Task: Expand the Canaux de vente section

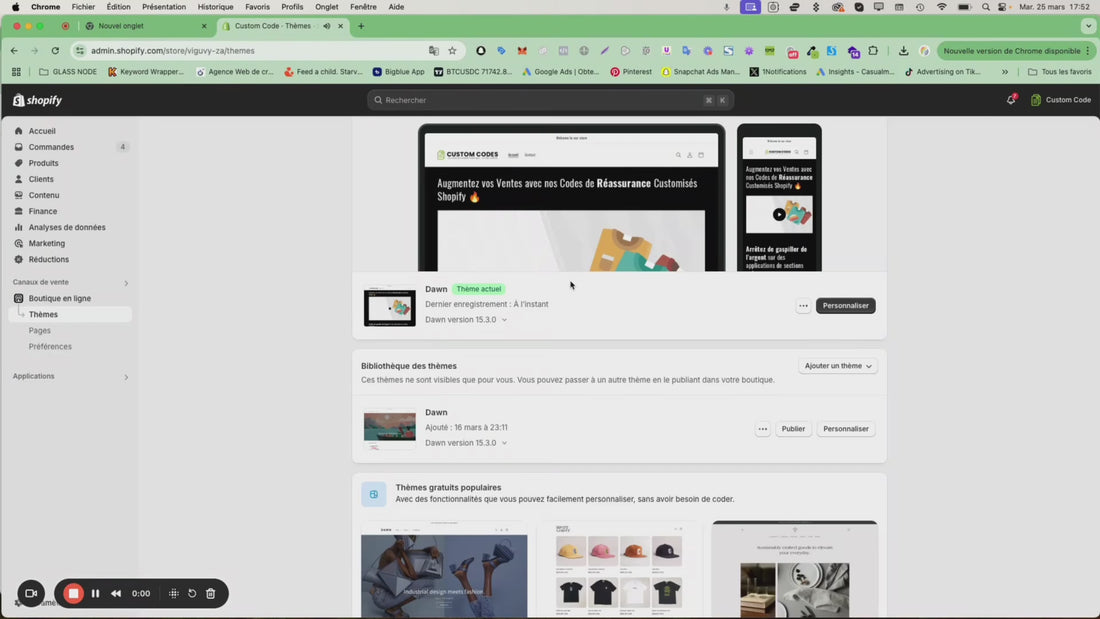Action: point(126,283)
